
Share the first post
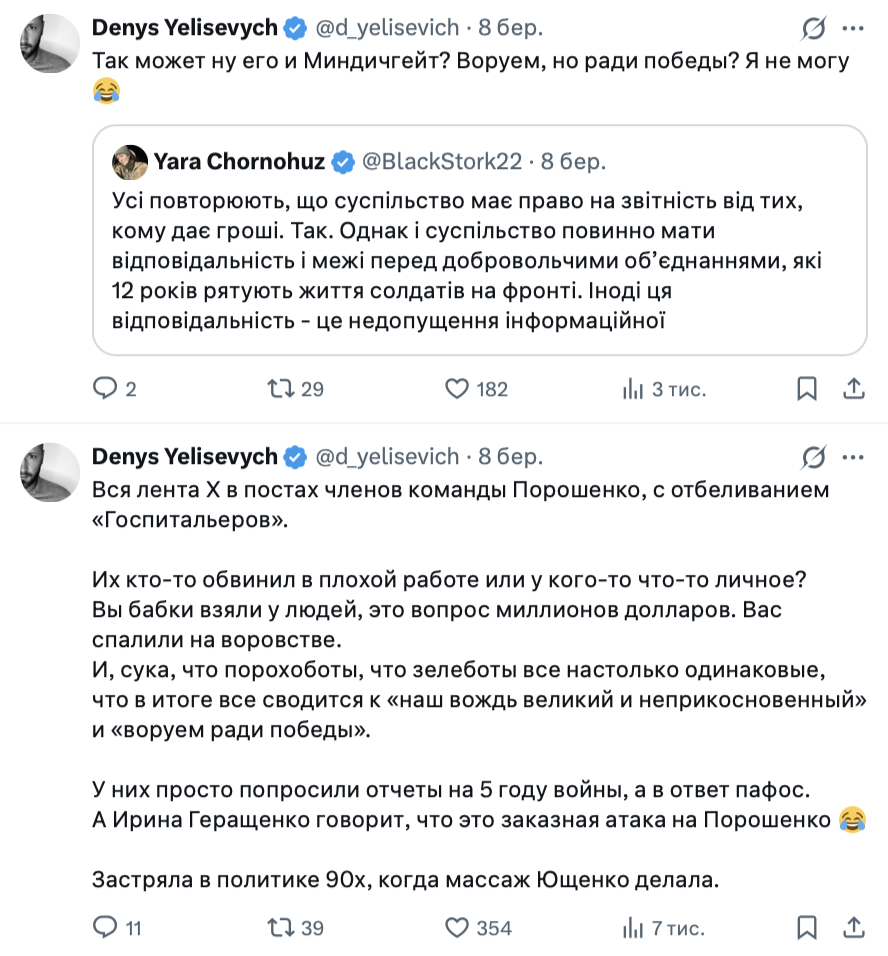(x=853, y=389)
